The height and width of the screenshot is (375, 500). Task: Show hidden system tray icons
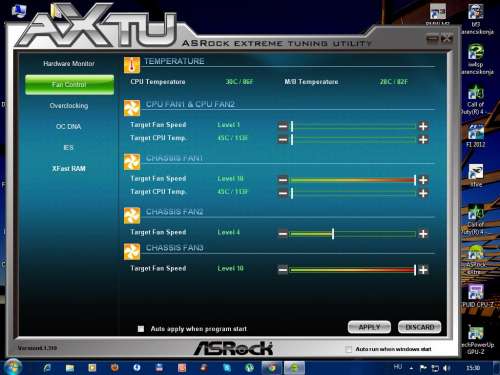coord(411,368)
